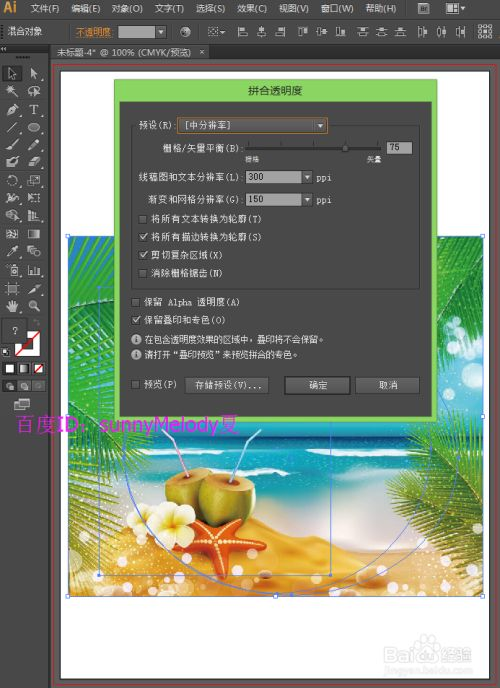Viewport: 500px width, 688px height.
Task: Enable the 预览(P) checkbox
Action: (136, 384)
